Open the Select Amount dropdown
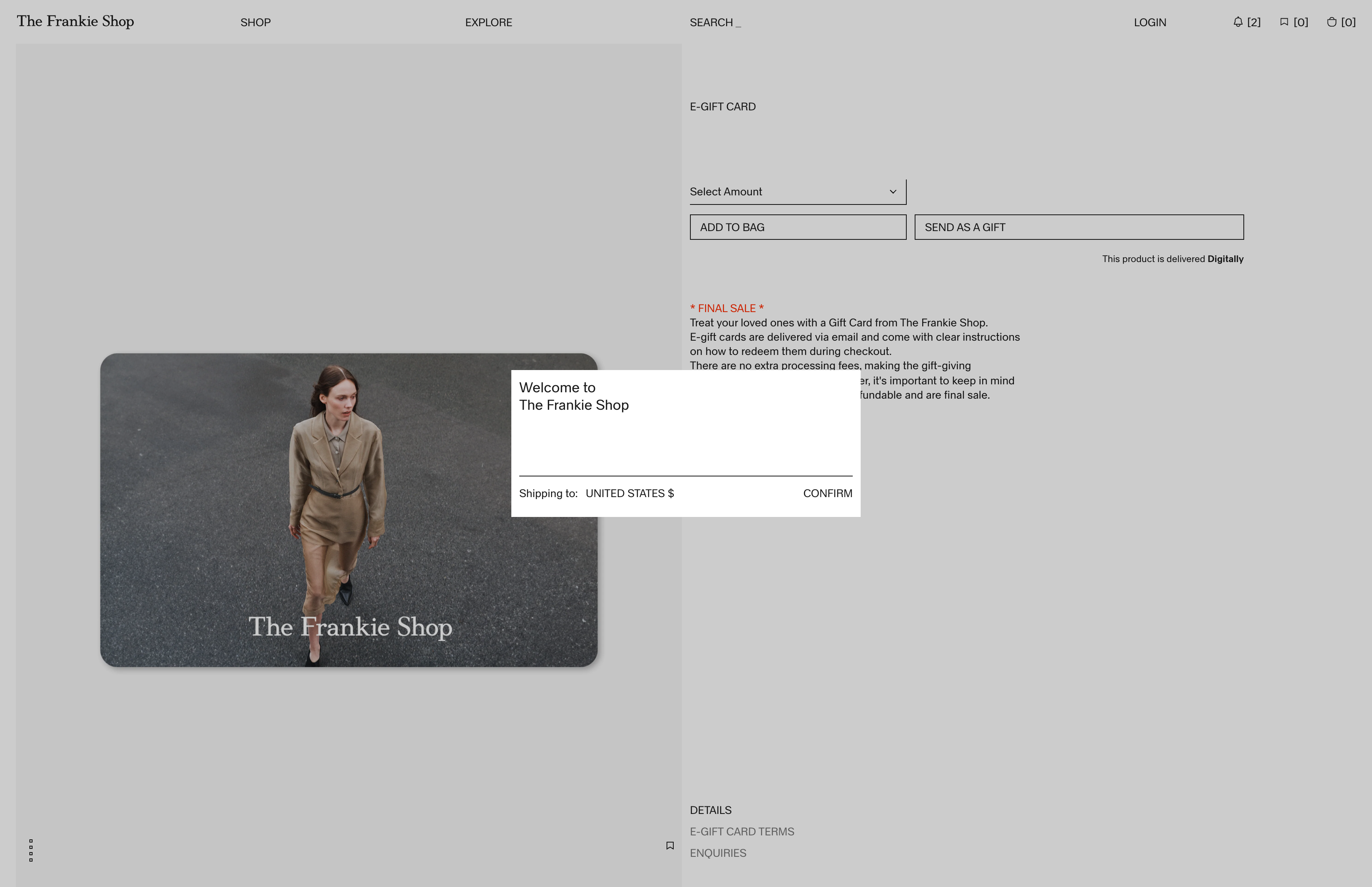The width and height of the screenshot is (1372, 887). point(798,191)
